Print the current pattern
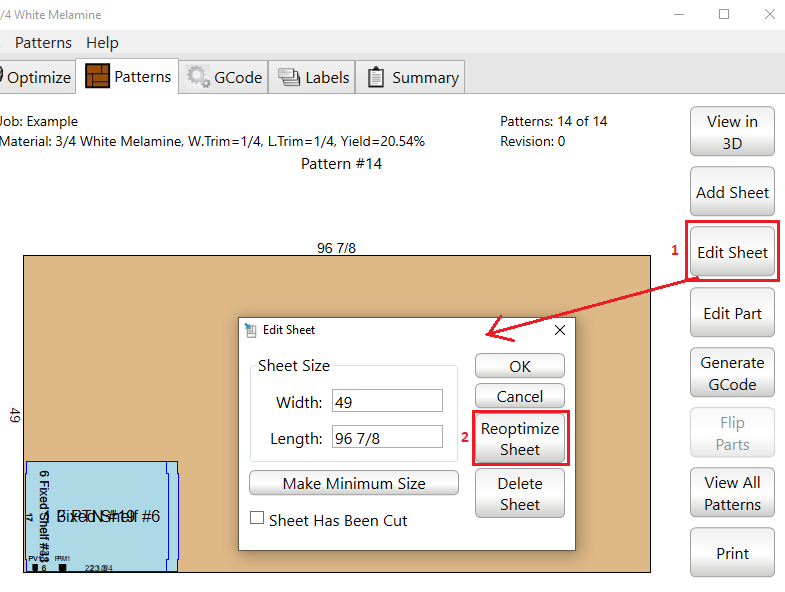This screenshot has width=785, height=592. pos(732,553)
